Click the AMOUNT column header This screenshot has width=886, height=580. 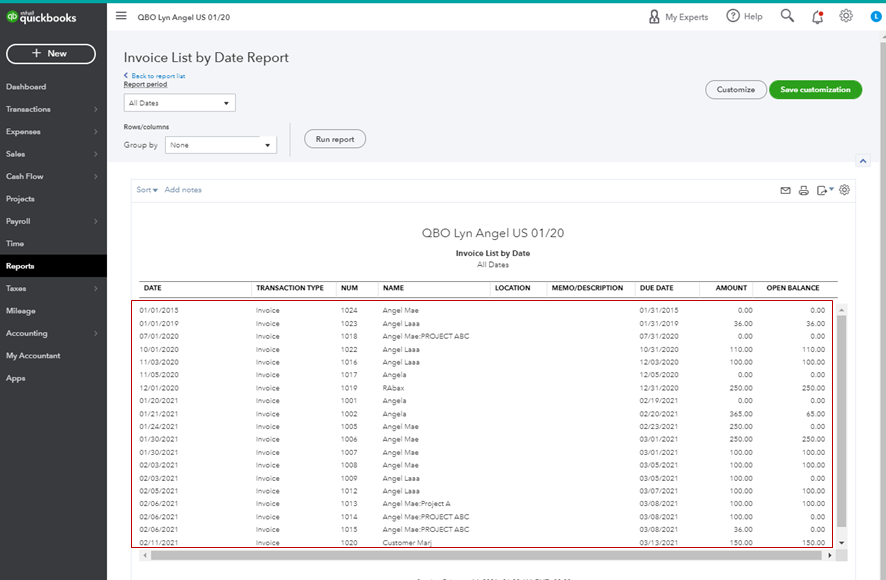pyautogui.click(x=731, y=288)
